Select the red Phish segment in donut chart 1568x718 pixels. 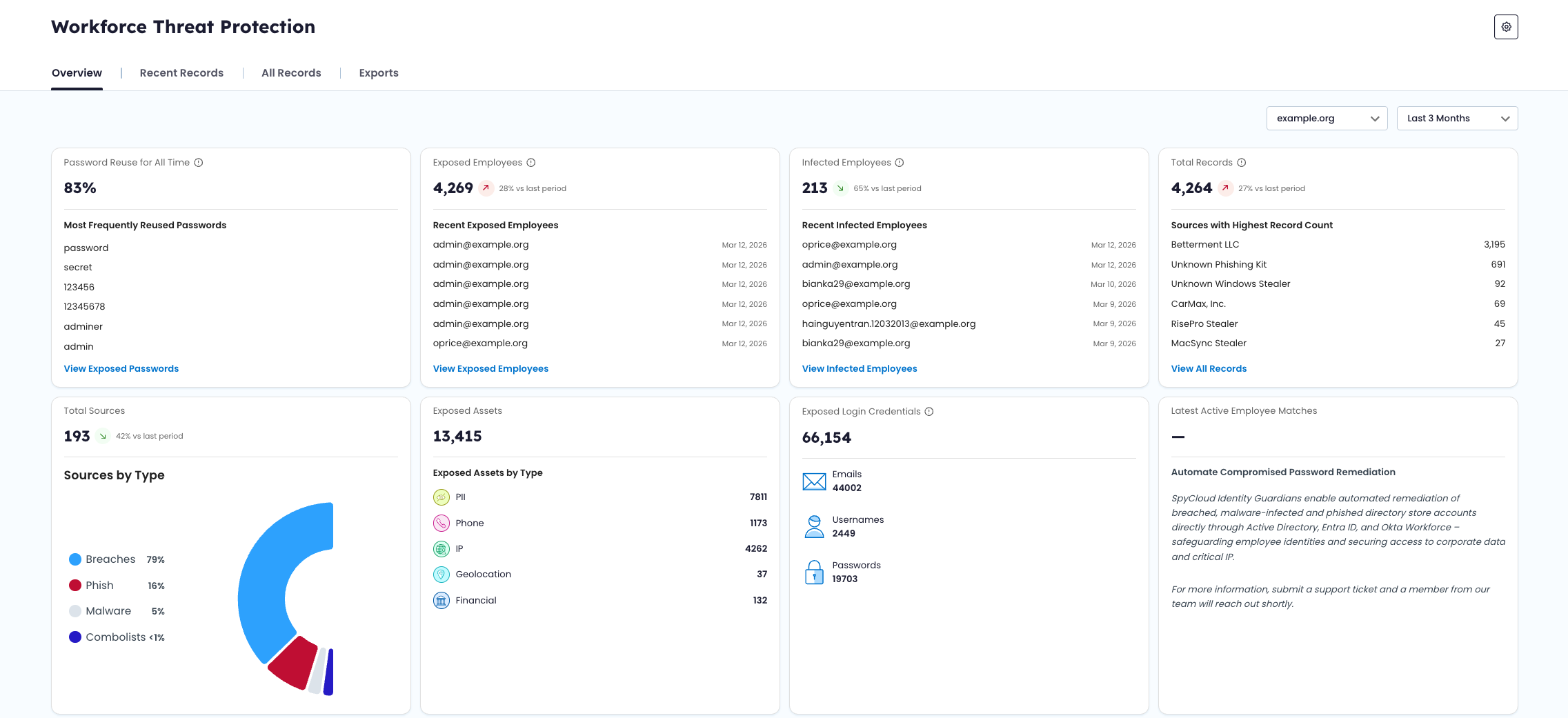pyautogui.click(x=292, y=663)
